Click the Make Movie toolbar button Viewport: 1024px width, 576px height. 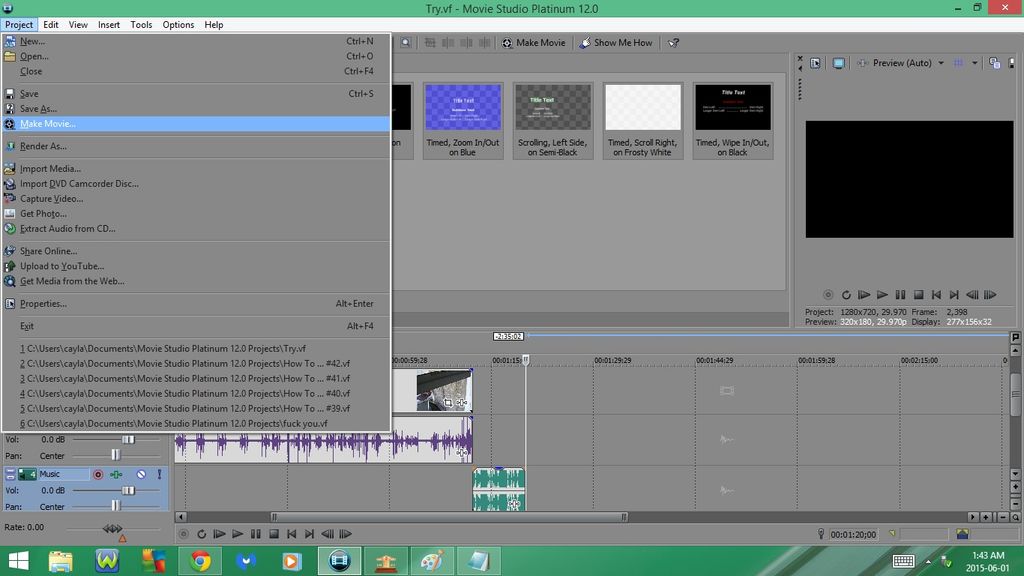coord(535,42)
